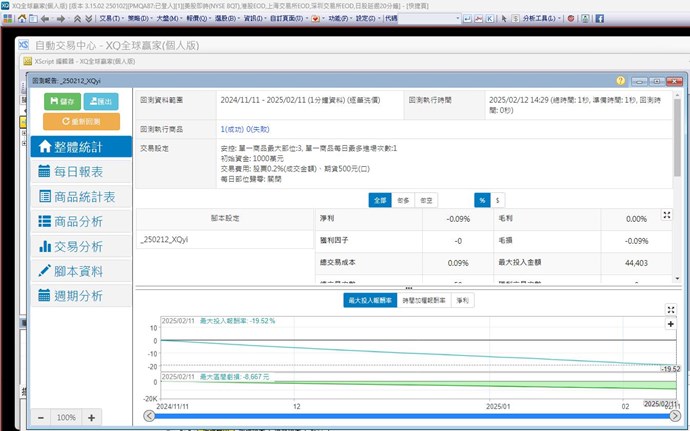The width and height of the screenshot is (690, 431).
Task: Click the chart timeline left scroll arrow
Action: coord(150,416)
